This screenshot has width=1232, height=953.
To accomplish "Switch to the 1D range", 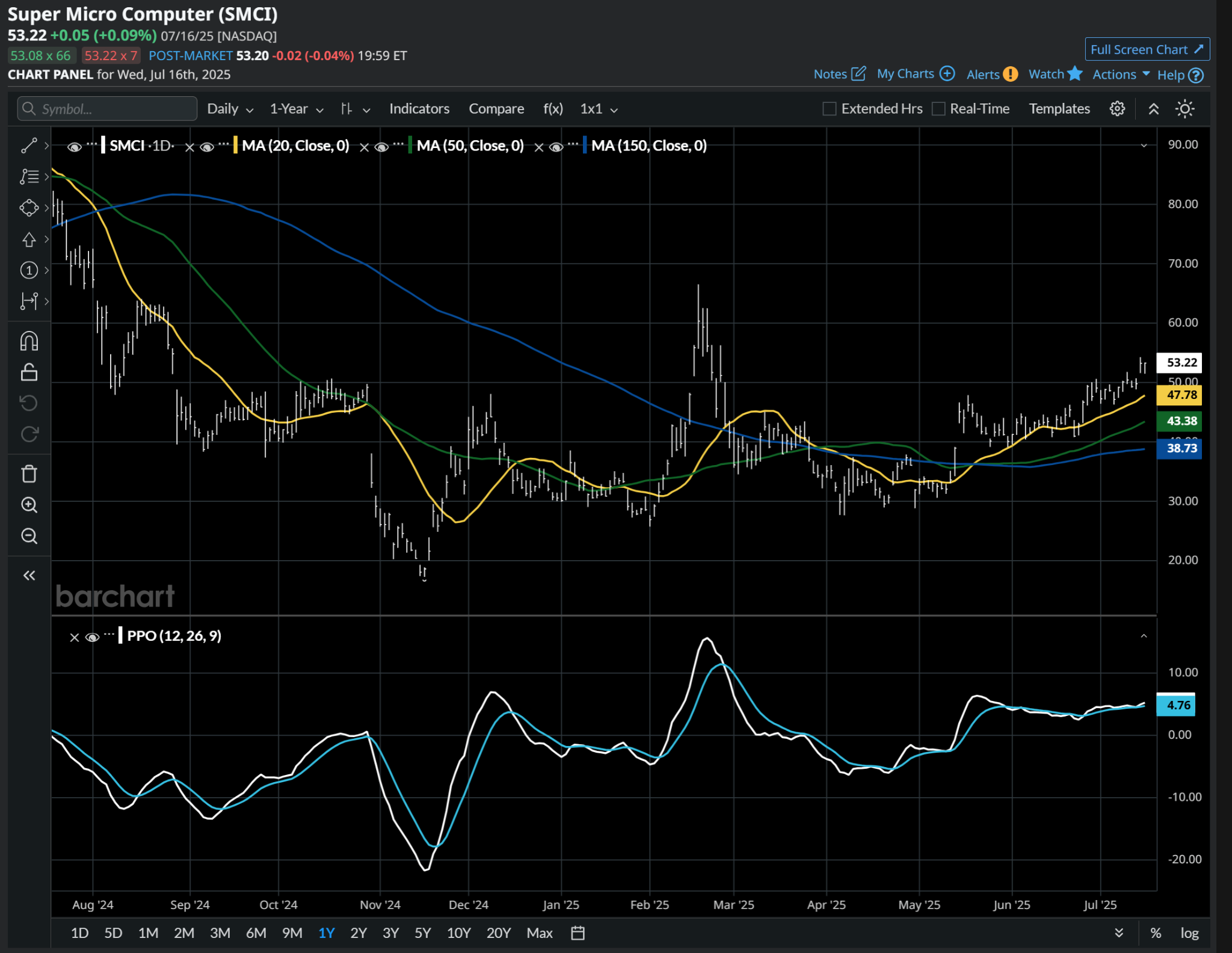I will pos(79,933).
